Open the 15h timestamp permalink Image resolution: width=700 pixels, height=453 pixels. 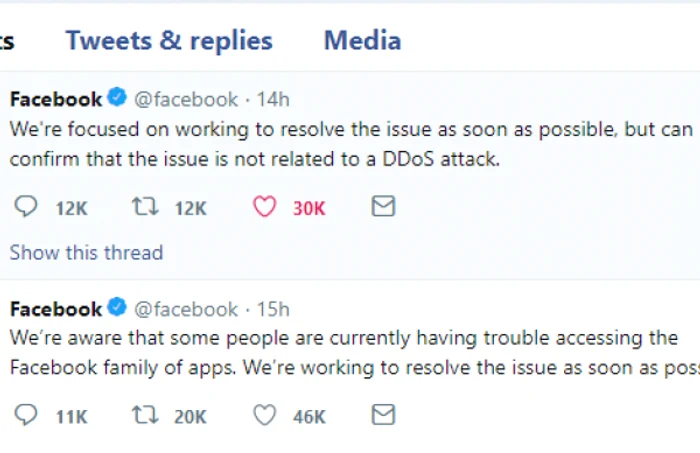click(273, 309)
